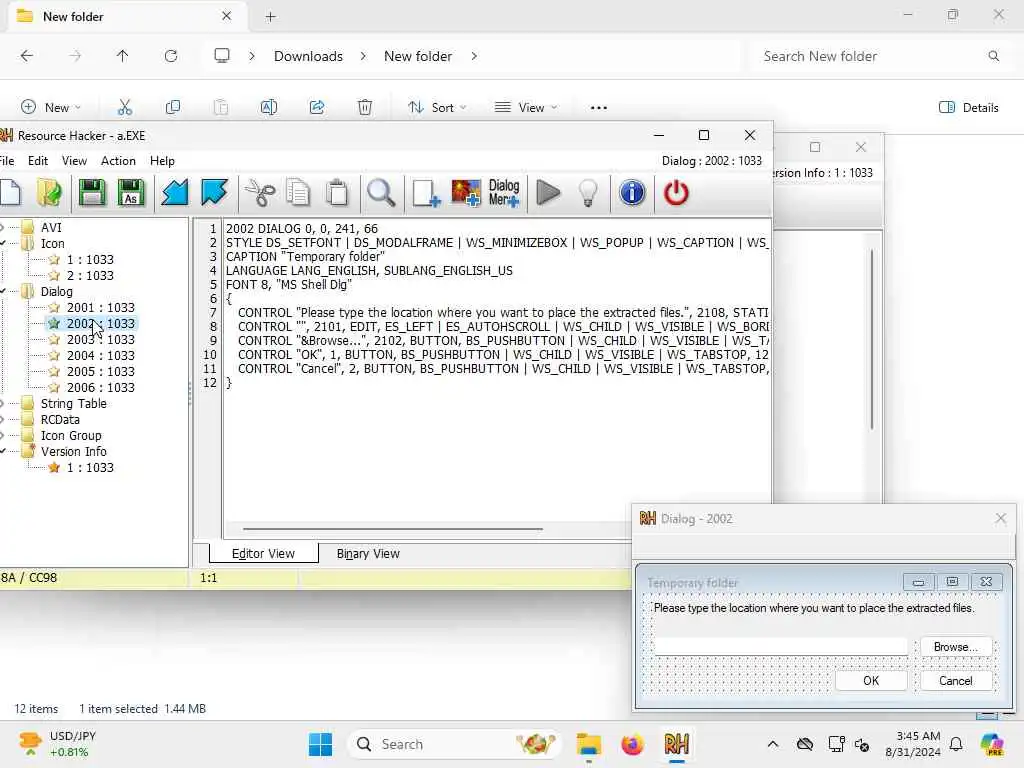Open the View menu in Resource Hacker
The width and height of the screenshot is (1024, 768).
[74, 161]
